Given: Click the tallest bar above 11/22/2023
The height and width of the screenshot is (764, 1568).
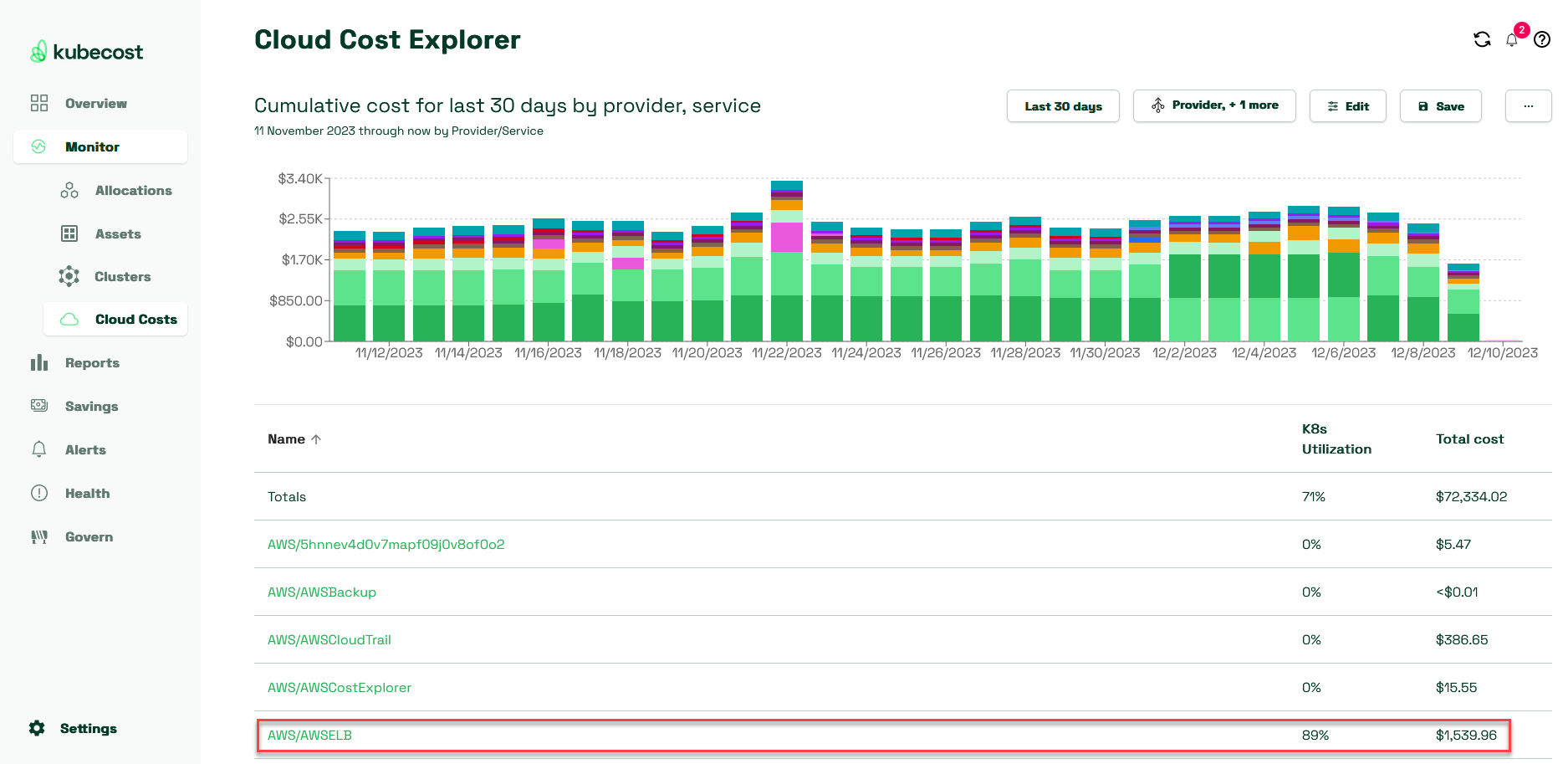Looking at the screenshot, I should pyautogui.click(x=787, y=260).
